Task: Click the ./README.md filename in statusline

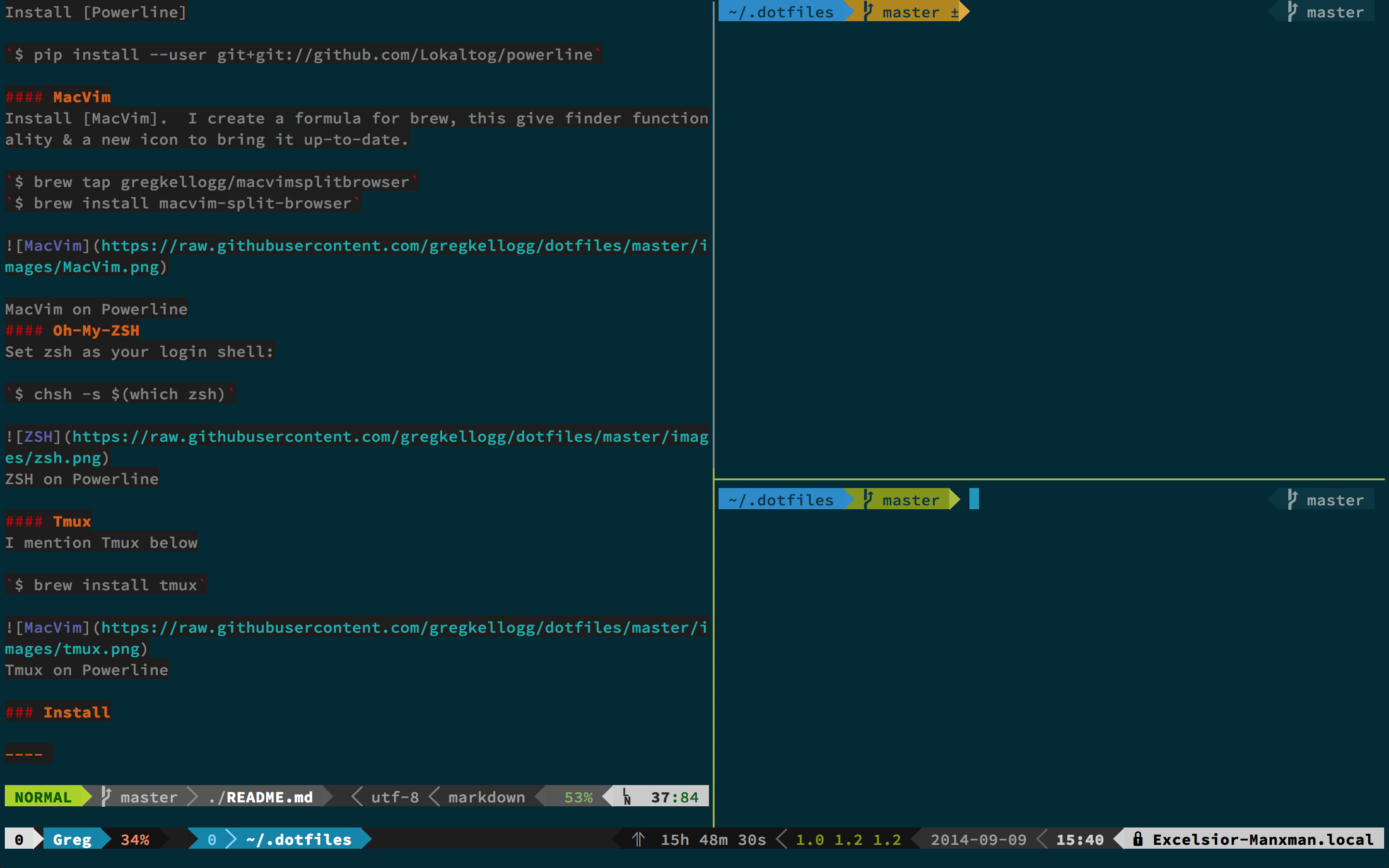Action: click(261, 797)
